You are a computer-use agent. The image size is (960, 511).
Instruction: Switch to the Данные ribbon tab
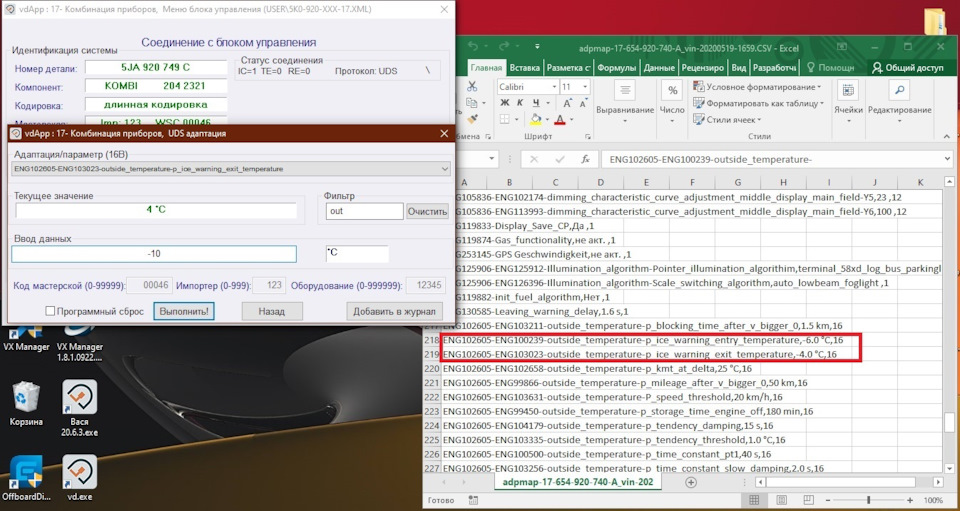point(659,68)
